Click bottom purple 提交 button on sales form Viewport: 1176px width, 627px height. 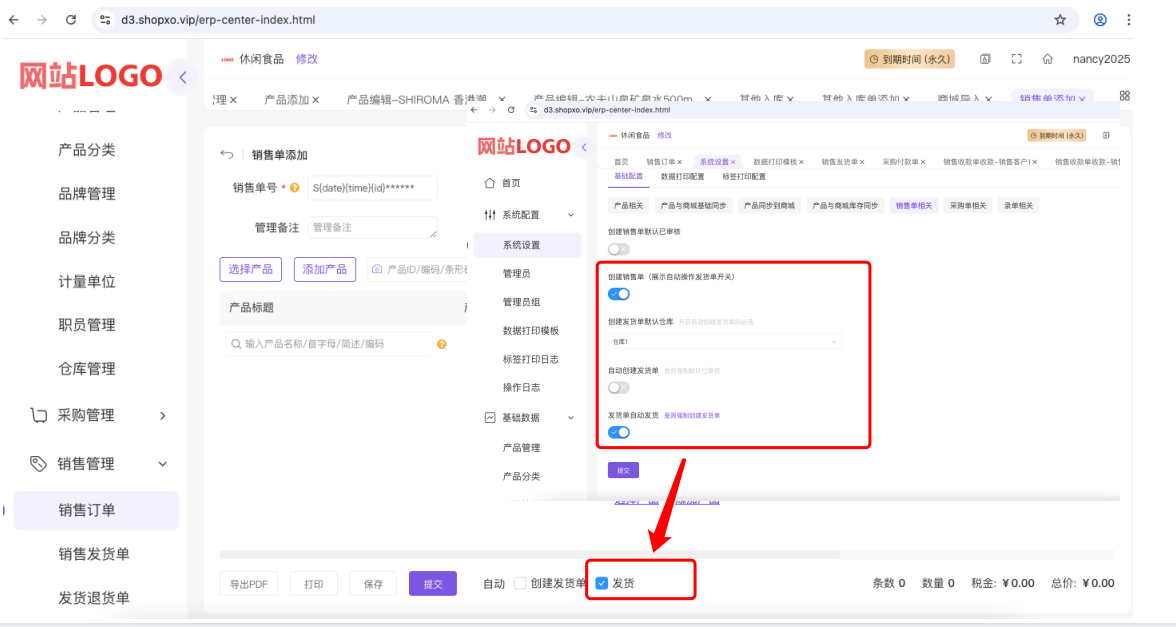coord(433,584)
